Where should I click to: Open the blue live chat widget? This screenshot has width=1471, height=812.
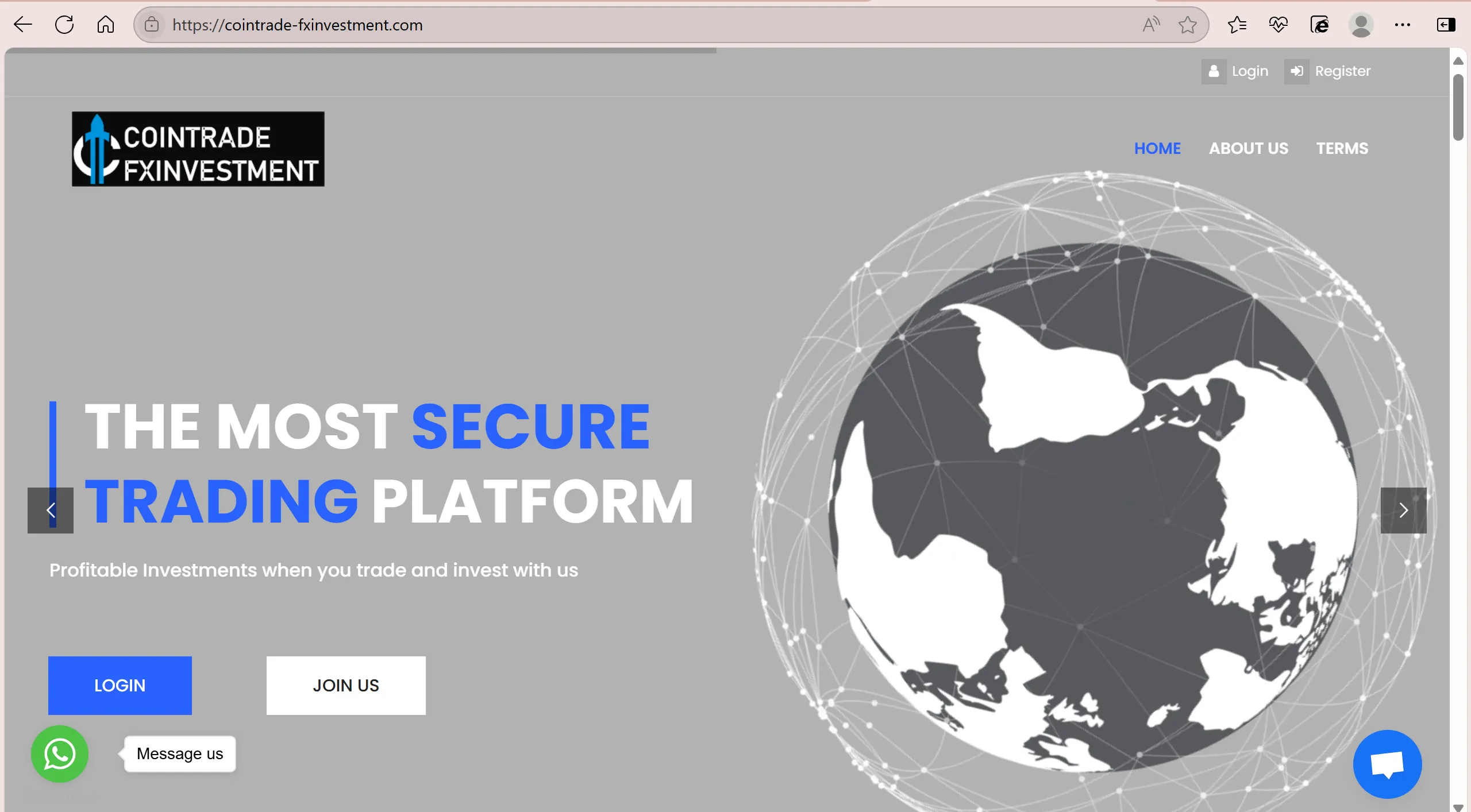[1388, 764]
